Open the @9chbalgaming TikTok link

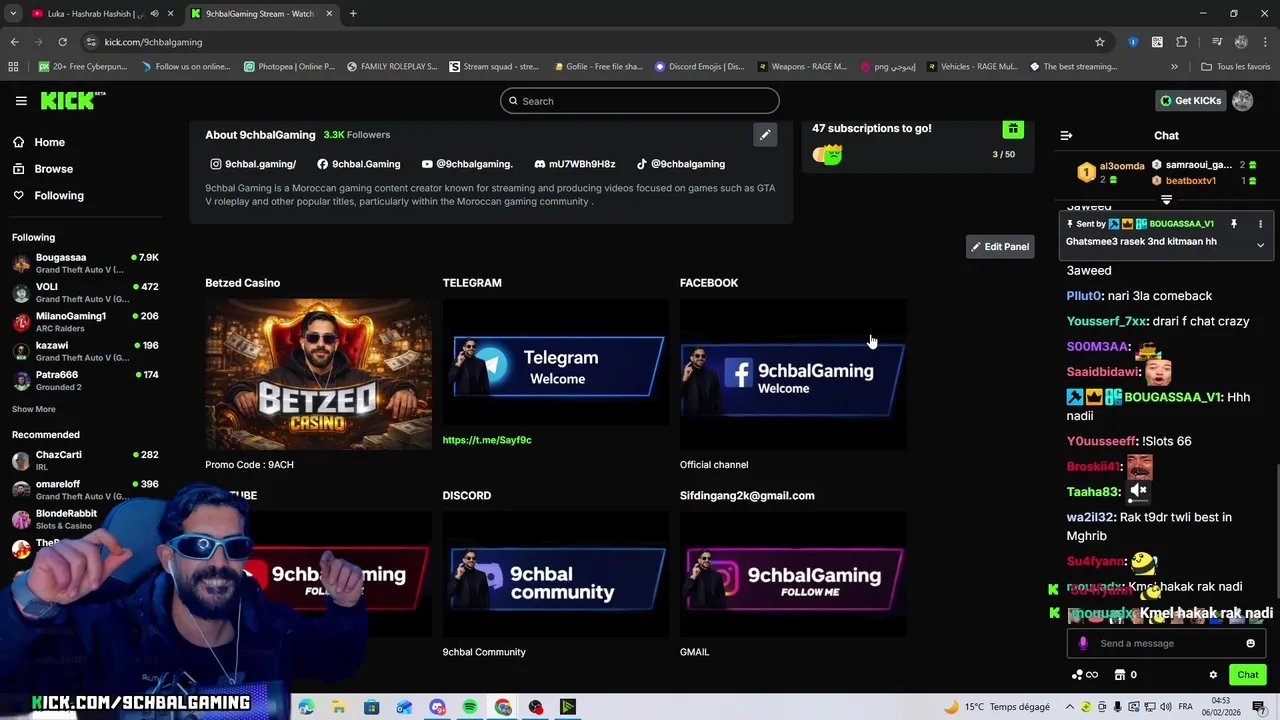[681, 164]
